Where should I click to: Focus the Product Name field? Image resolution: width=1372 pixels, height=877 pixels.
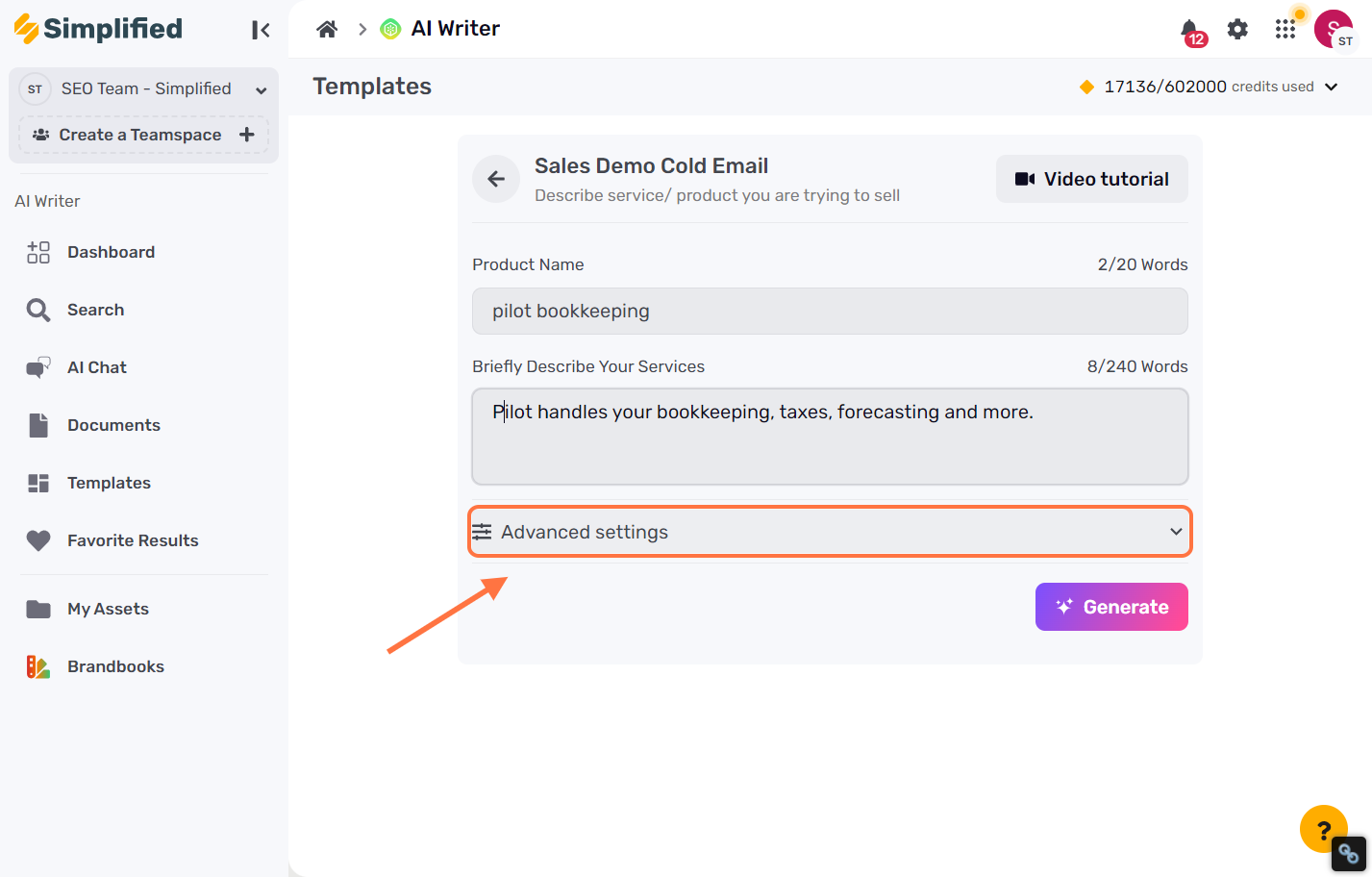(830, 311)
